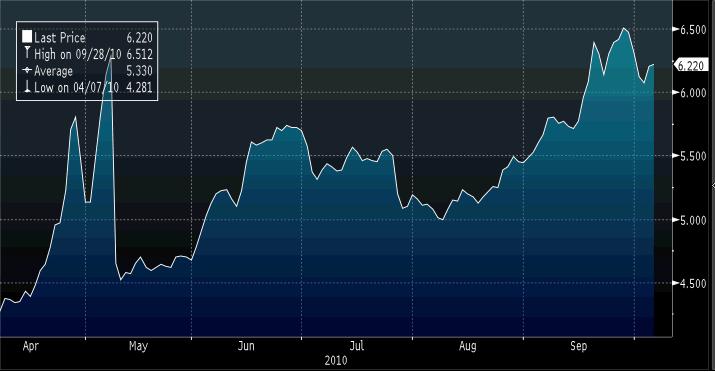Click the Average legend label
The height and width of the screenshot is (372, 715).
coord(53,71)
